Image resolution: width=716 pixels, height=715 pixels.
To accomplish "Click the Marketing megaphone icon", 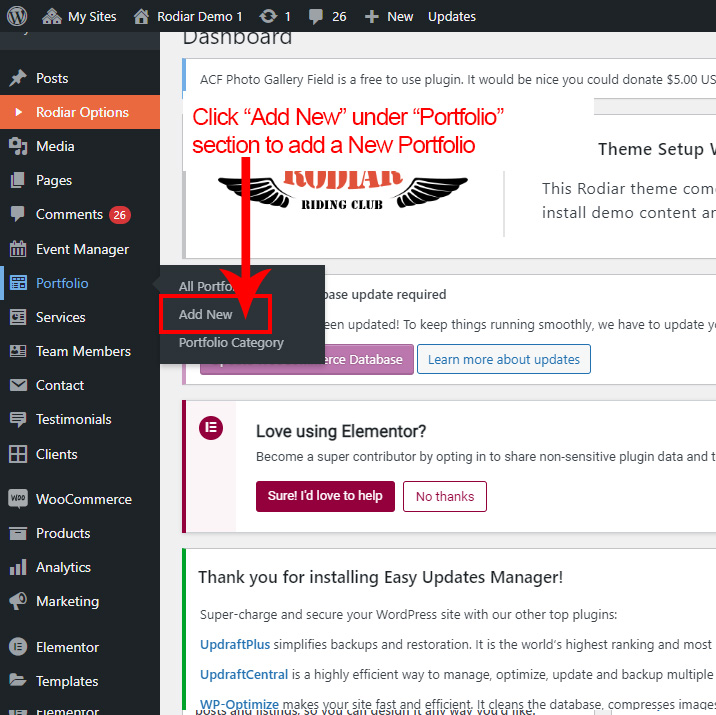I will click(18, 601).
